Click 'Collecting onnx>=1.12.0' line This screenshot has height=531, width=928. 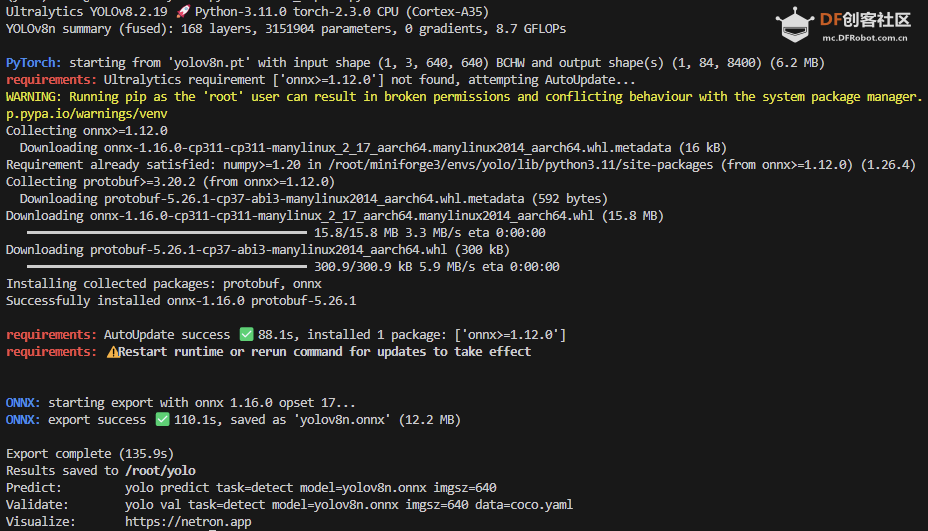(x=86, y=131)
